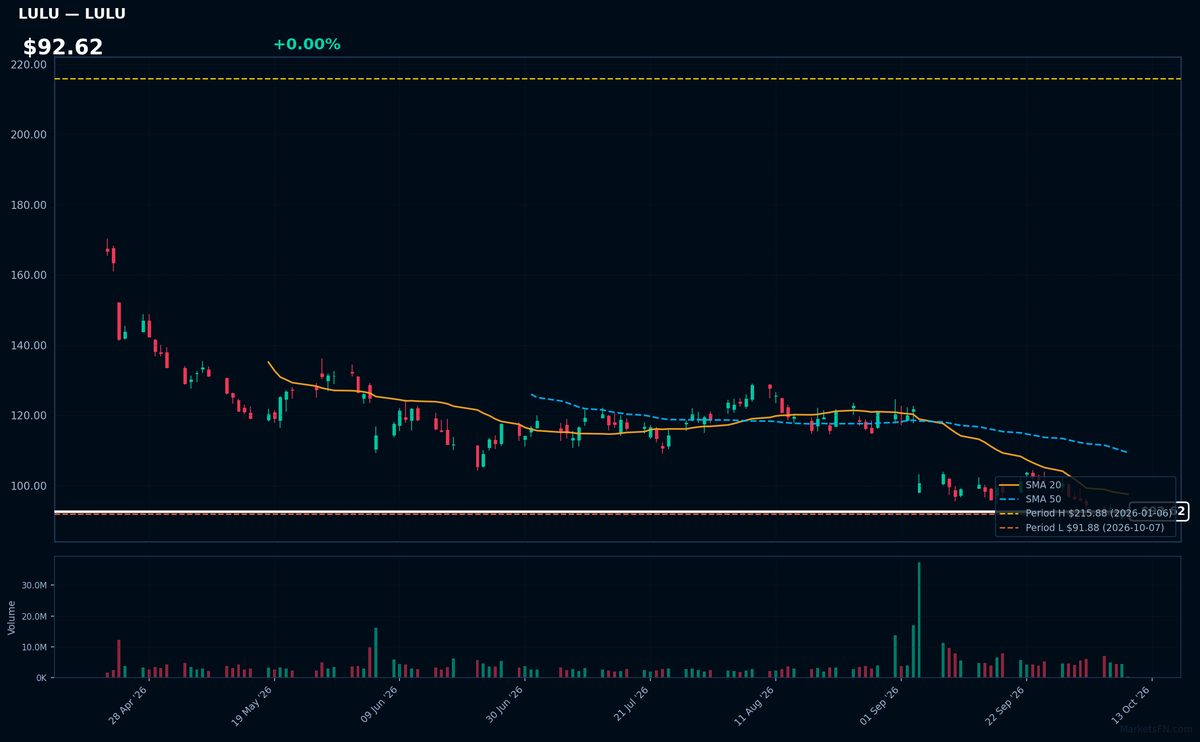Select the 200.00 price axis label
Screen dimensions: 1200x742
click(x=28, y=135)
